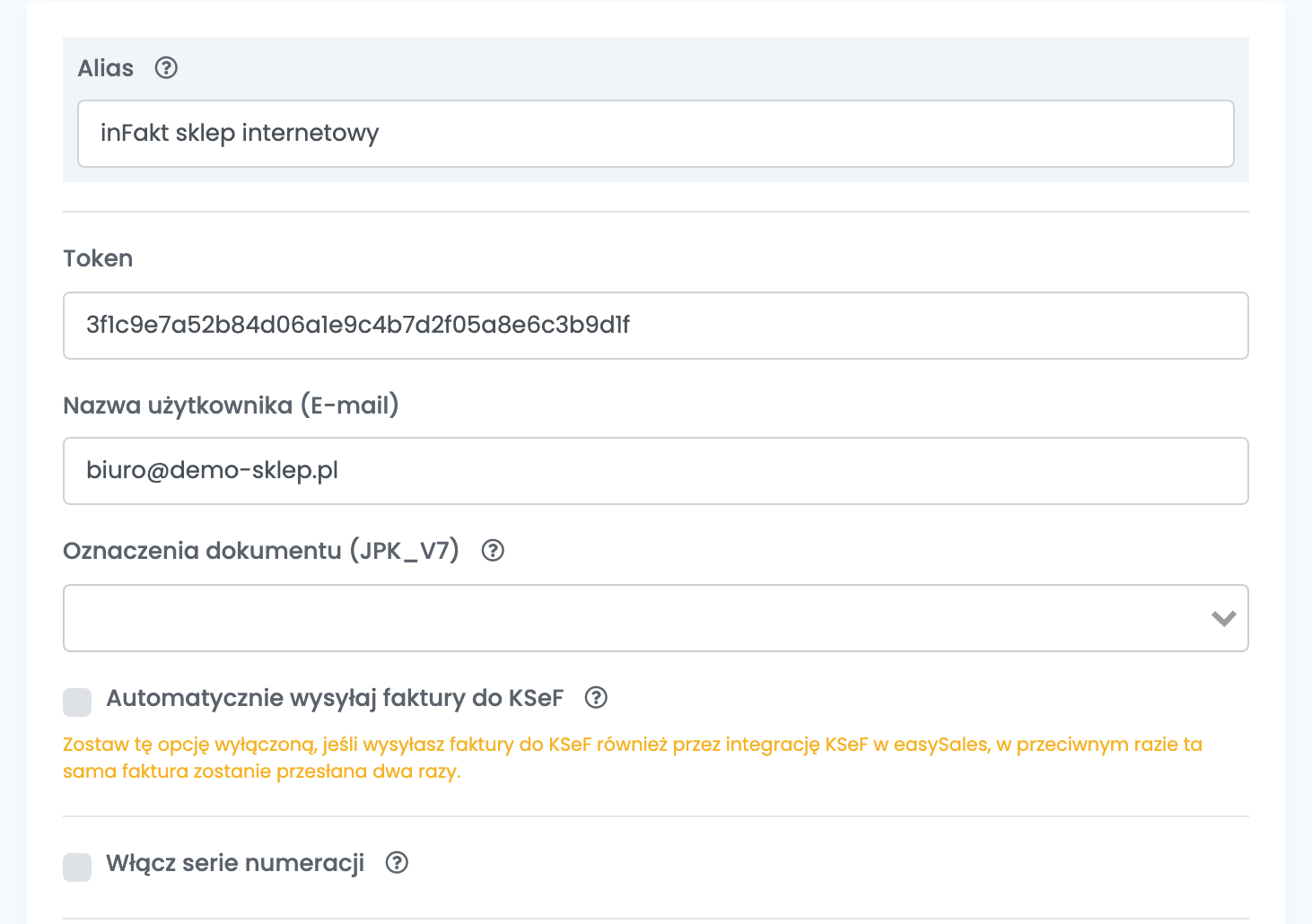Open help icon for KSeF auto-send option

(596, 698)
